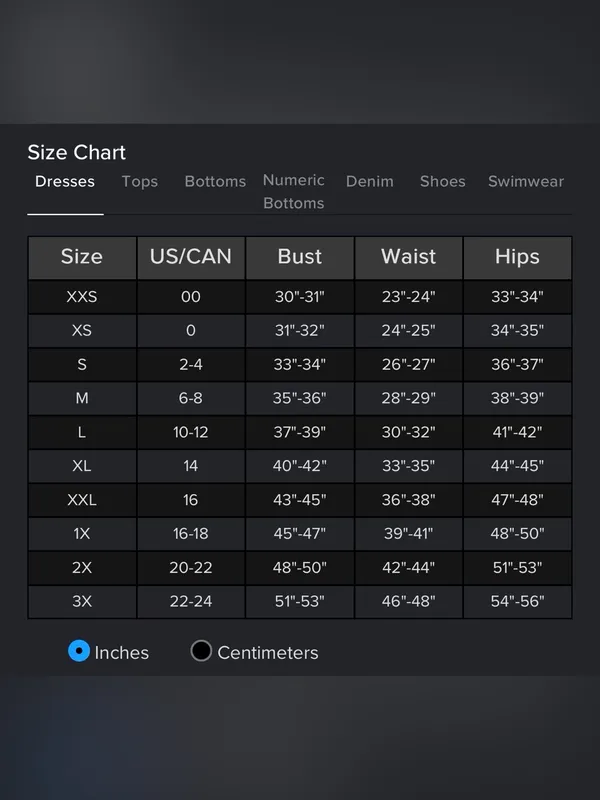
Task: Click the waist measurement 23"-24"
Action: (x=409, y=297)
